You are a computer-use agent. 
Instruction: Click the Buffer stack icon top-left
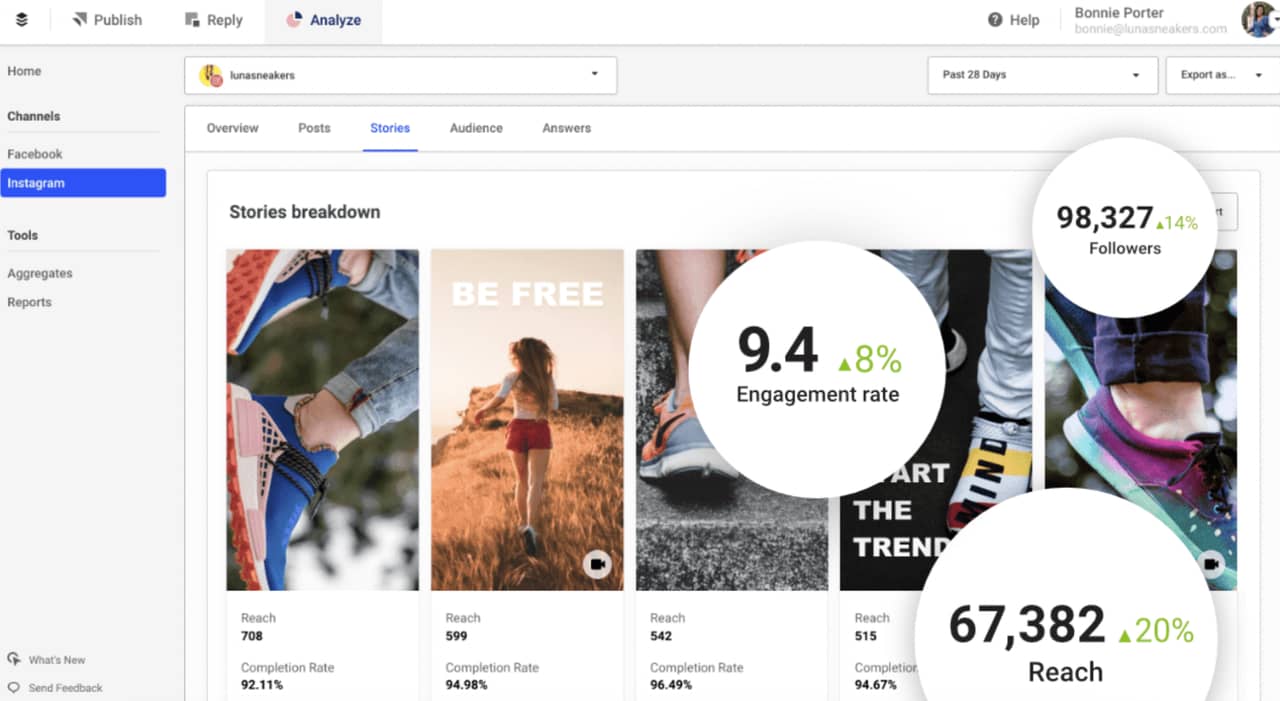click(22, 19)
